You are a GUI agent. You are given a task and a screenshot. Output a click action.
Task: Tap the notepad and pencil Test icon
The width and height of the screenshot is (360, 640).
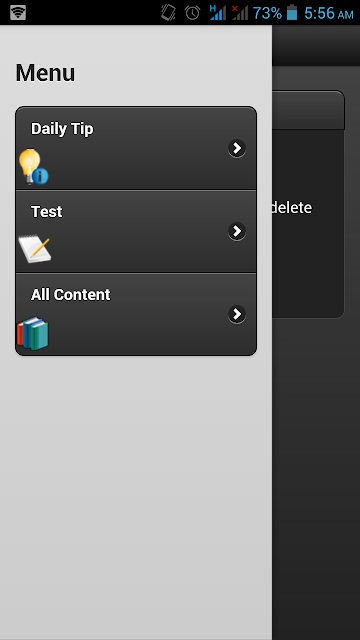[x=35, y=248]
